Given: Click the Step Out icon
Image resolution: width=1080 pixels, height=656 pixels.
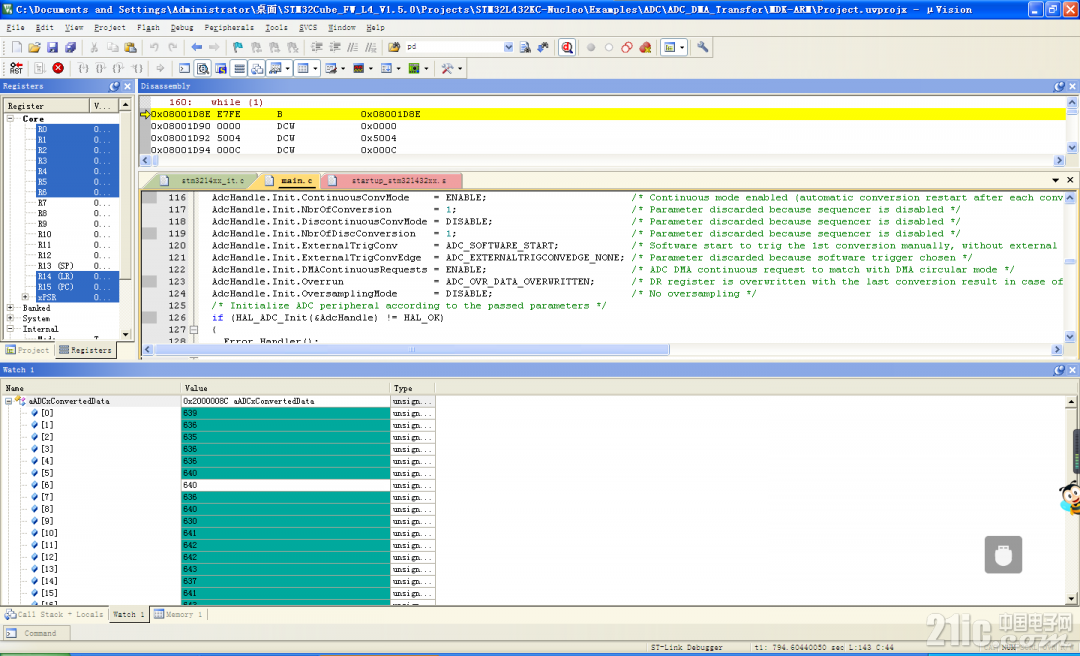Looking at the screenshot, I should pos(119,68).
